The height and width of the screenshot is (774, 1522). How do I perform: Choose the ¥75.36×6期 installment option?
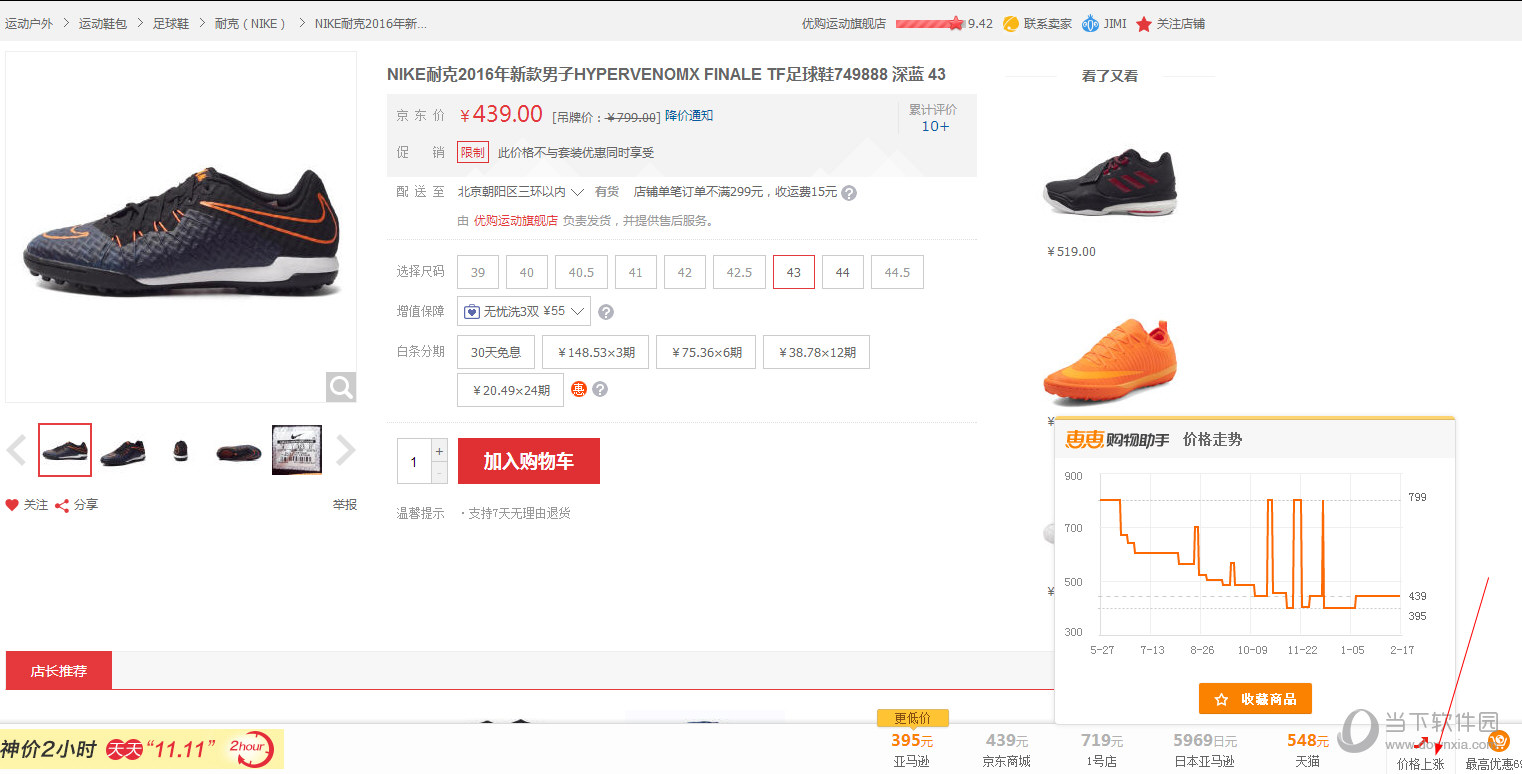tap(706, 352)
